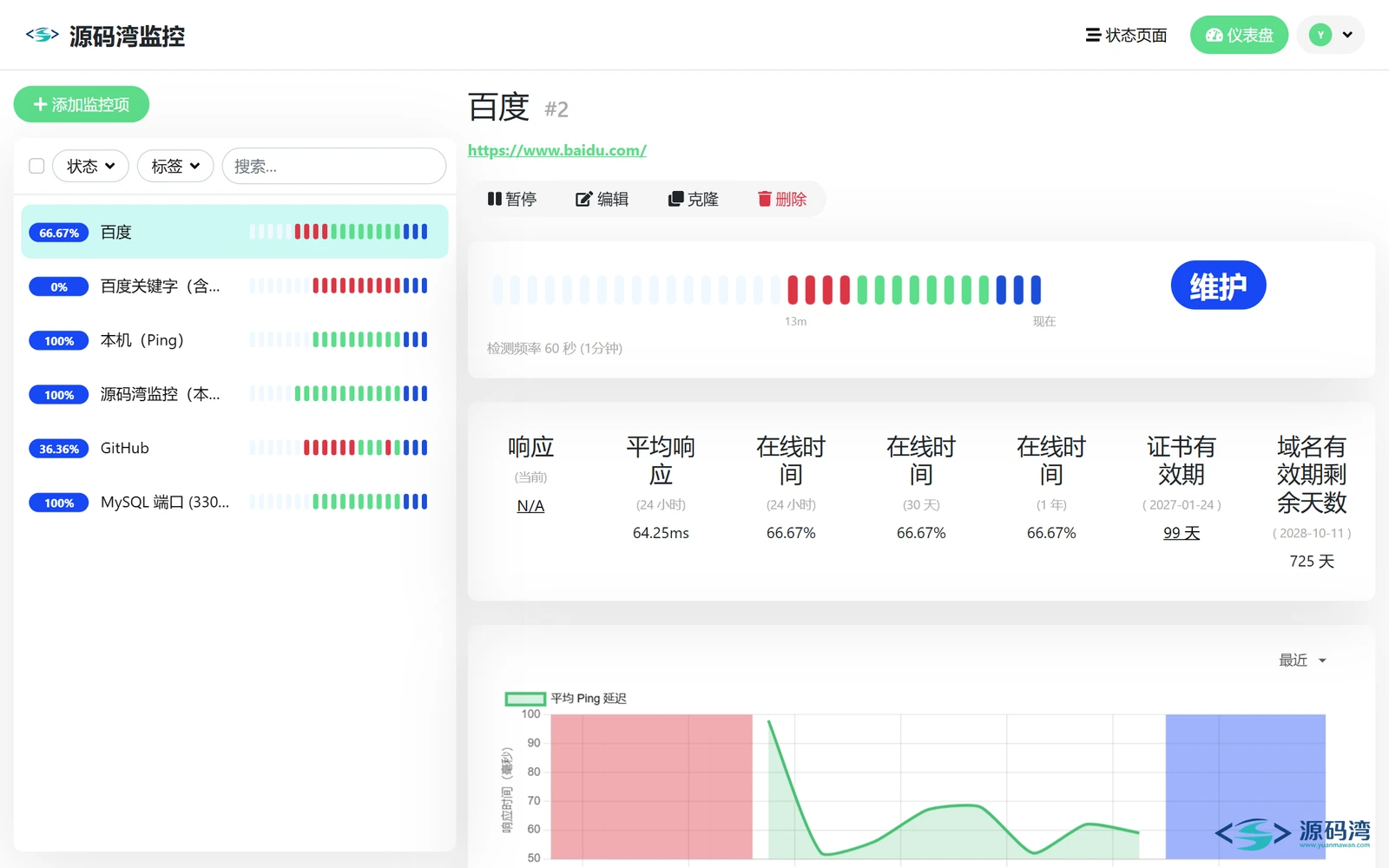Click the 36.36% uptime badge
The height and width of the screenshot is (868, 1389).
pos(59,449)
